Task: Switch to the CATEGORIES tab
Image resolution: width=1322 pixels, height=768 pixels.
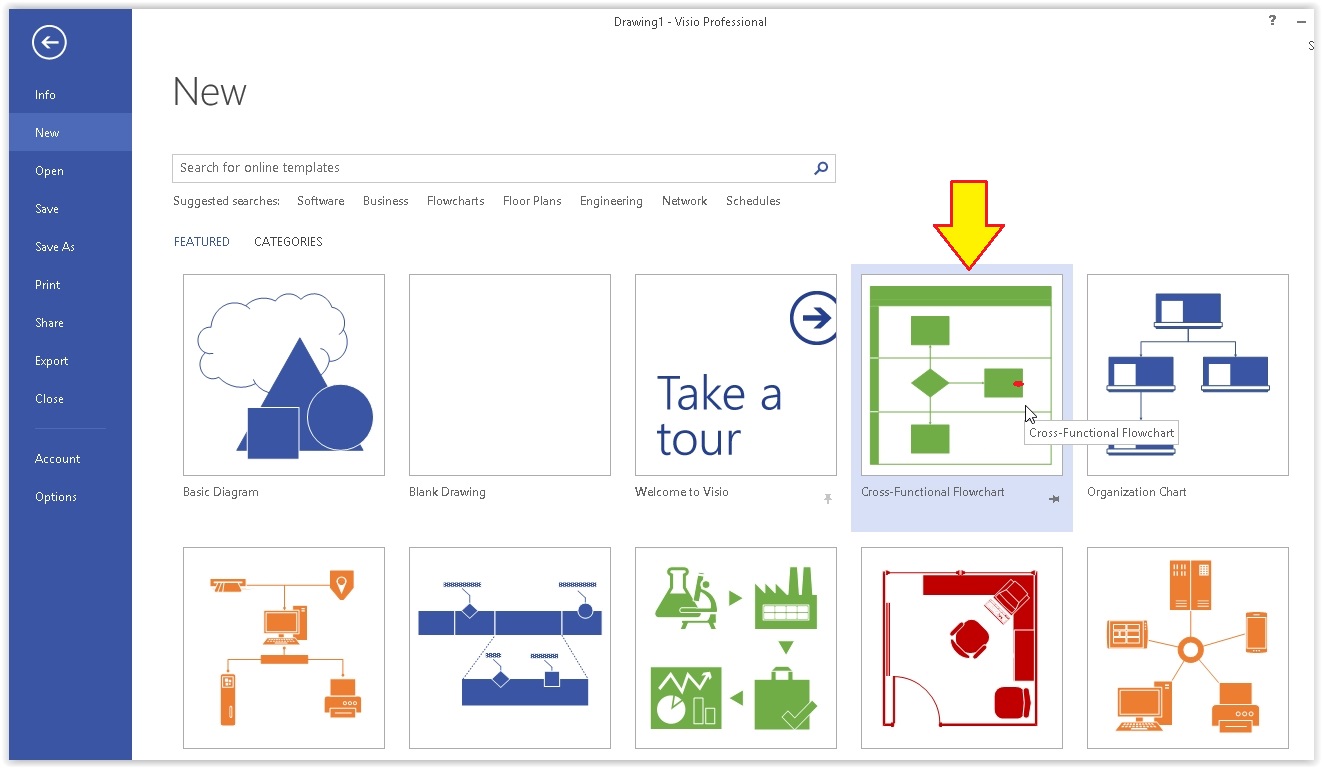Action: (x=288, y=241)
